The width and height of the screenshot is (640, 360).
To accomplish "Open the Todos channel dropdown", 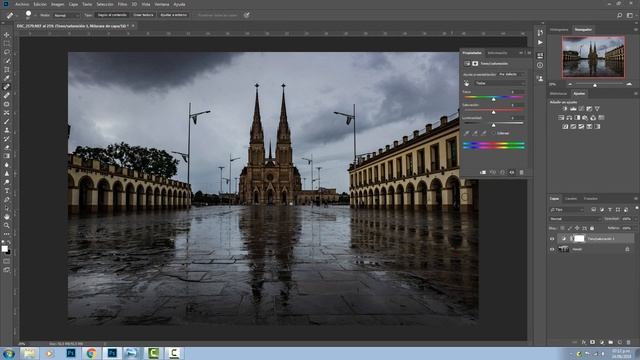I will 500,83.
